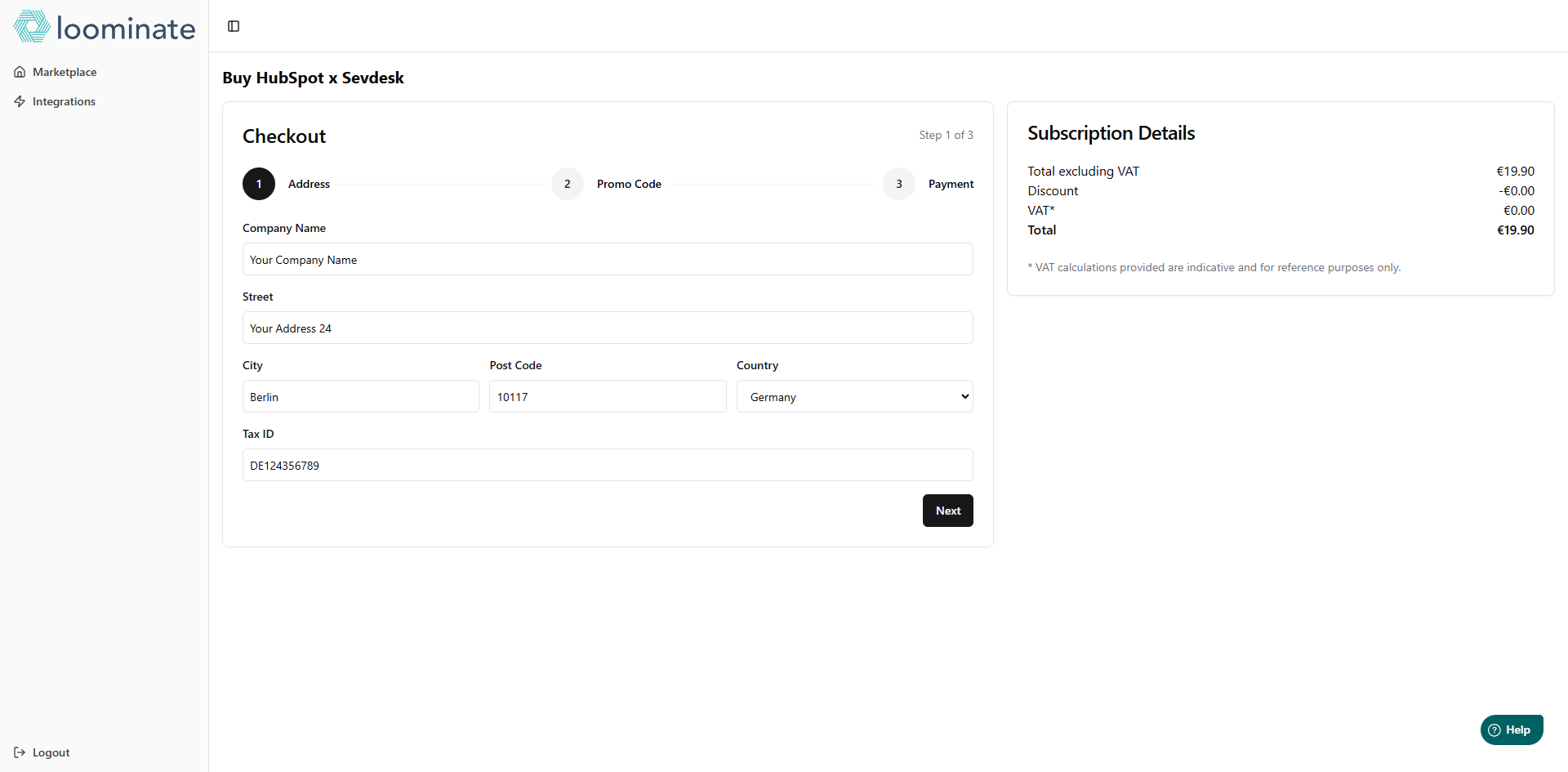Click the Integrations lightning icon
This screenshot has width=1568, height=772.
coord(20,101)
